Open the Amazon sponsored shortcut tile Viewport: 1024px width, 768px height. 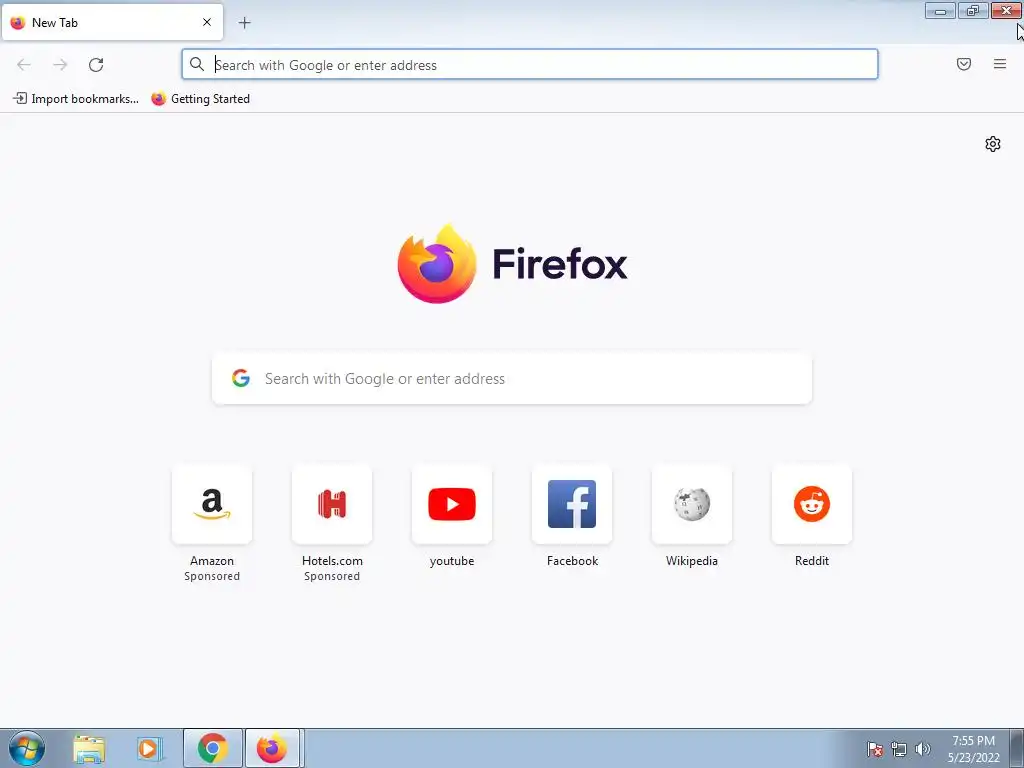point(212,504)
